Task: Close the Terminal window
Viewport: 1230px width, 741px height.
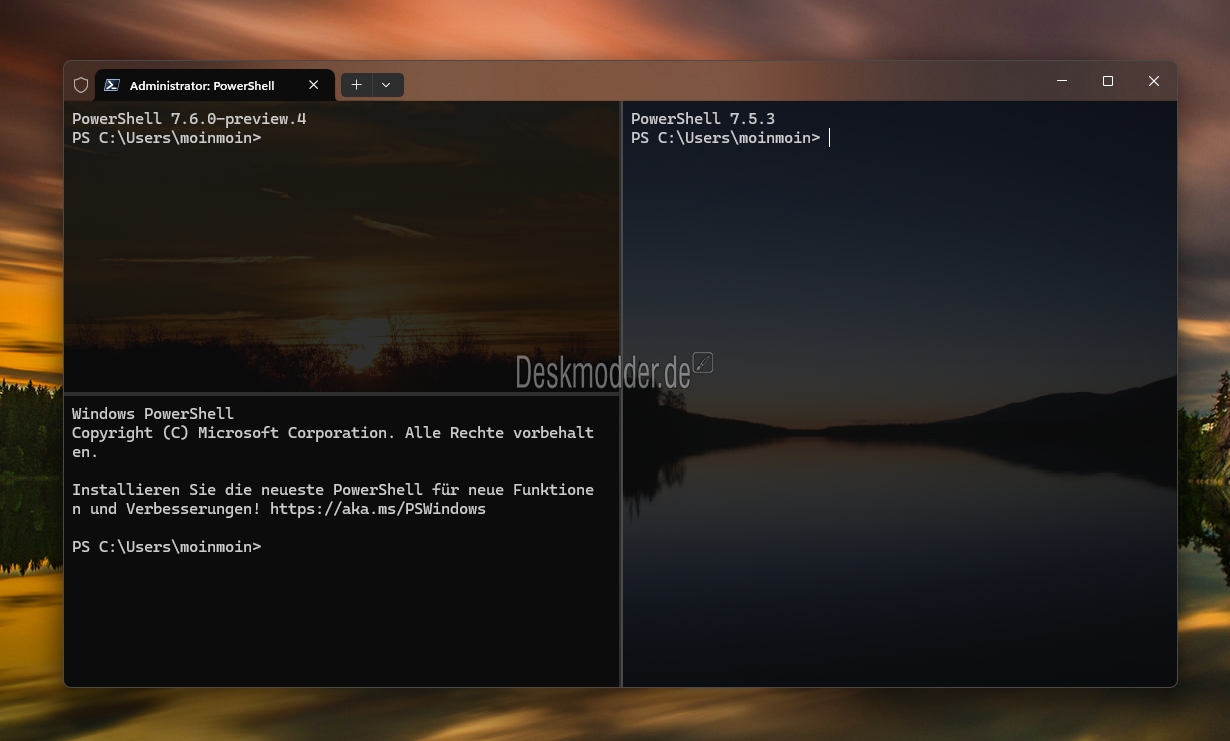Action: (x=1154, y=81)
